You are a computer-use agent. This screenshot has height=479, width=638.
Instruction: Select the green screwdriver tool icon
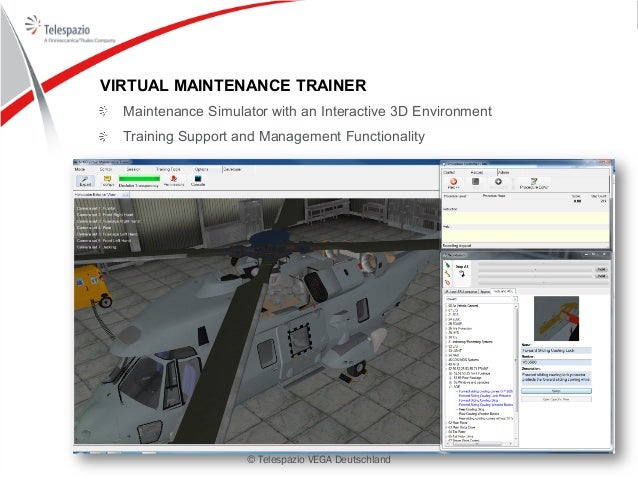pyautogui.click(x=448, y=265)
